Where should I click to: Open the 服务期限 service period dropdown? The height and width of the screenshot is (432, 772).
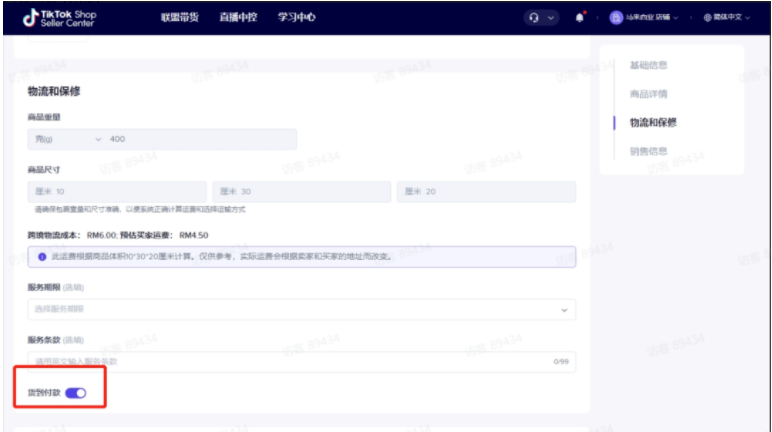pos(301,309)
